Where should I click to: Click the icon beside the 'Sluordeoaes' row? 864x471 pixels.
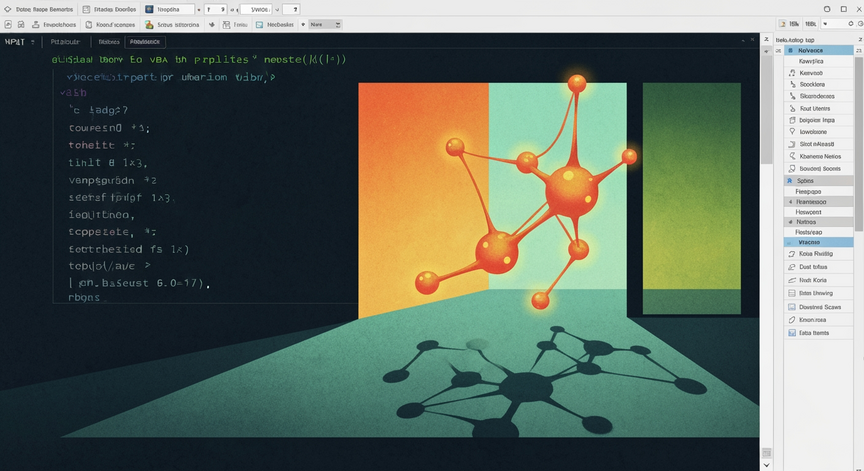click(792, 96)
